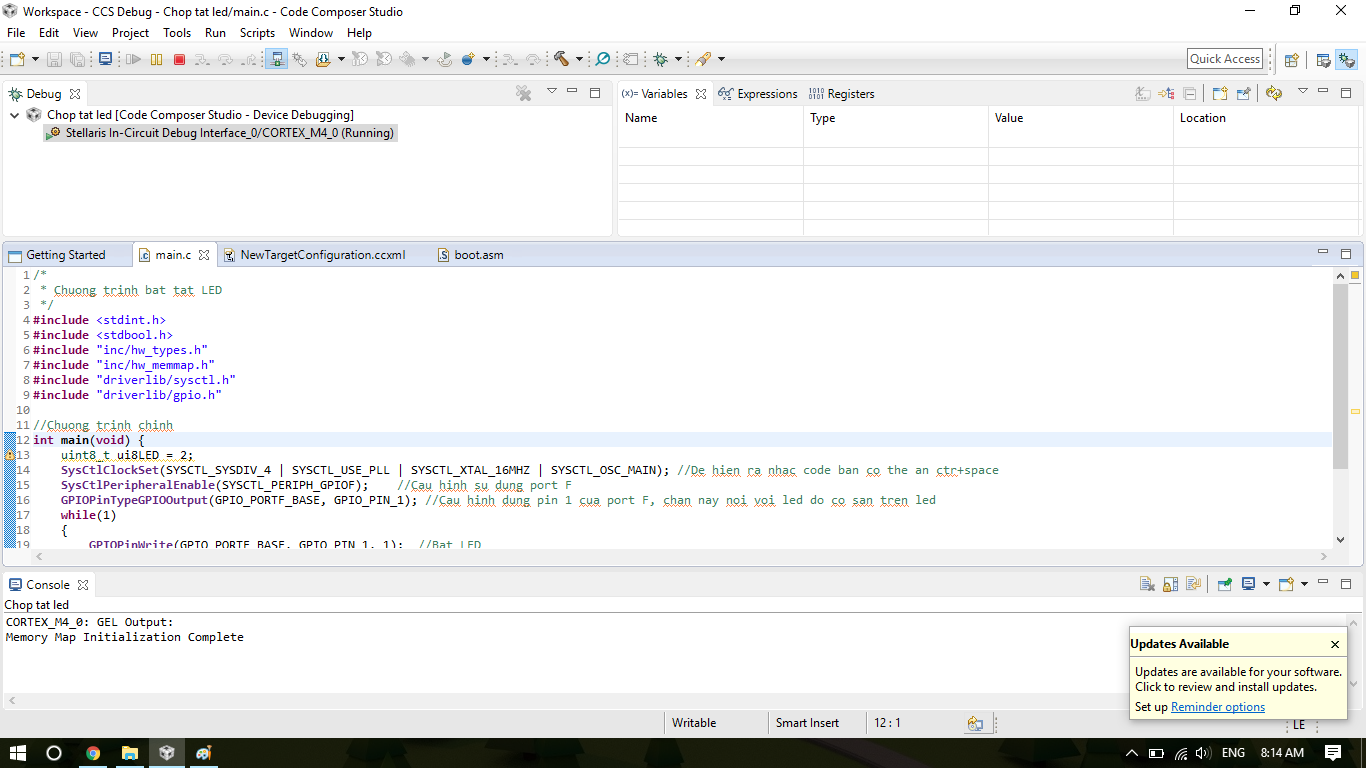
Task: Open the Debug view menu triangle
Action: (x=551, y=92)
